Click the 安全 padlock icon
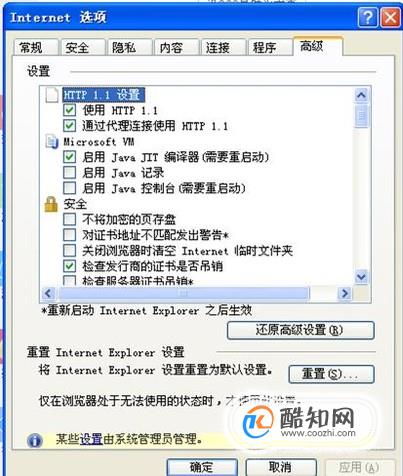The width and height of the screenshot is (403, 476). point(51,204)
